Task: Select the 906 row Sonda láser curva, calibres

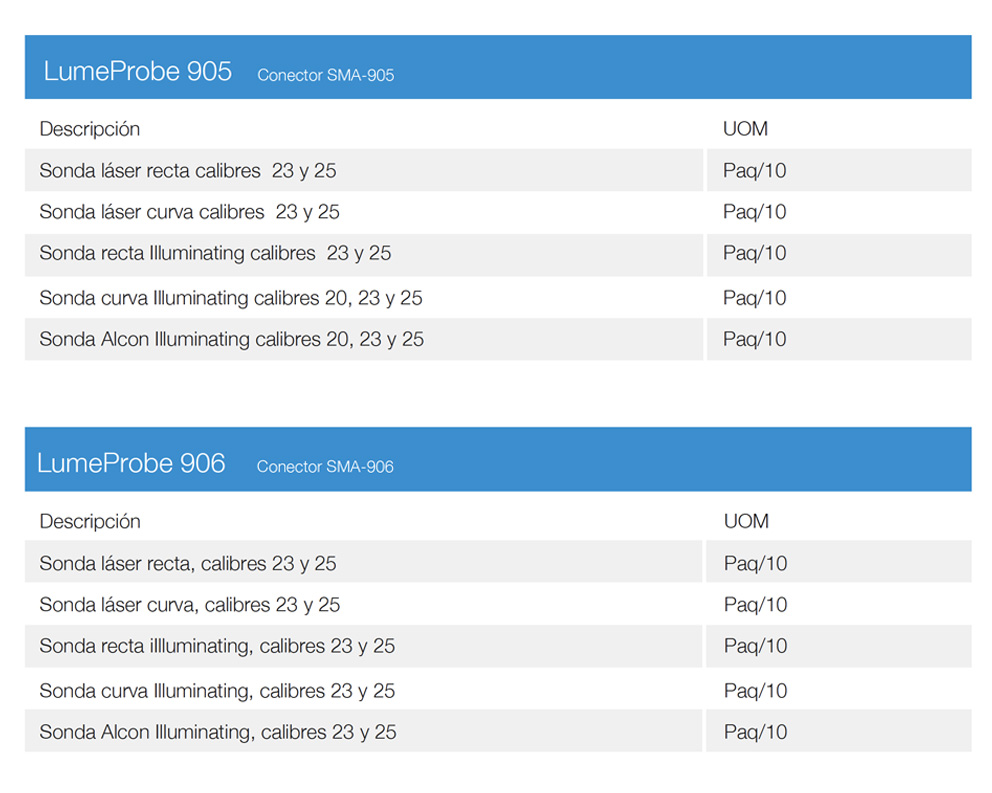Action: pyautogui.click(x=189, y=605)
